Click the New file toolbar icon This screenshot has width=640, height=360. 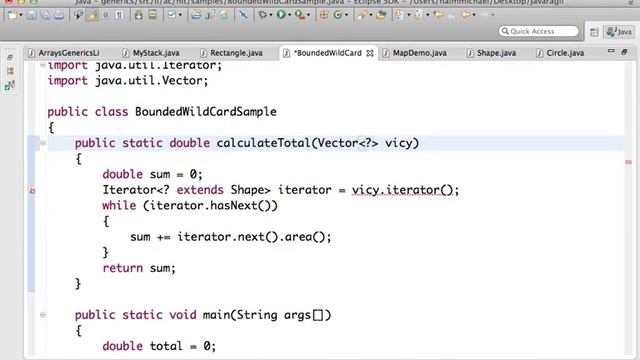click(12, 16)
